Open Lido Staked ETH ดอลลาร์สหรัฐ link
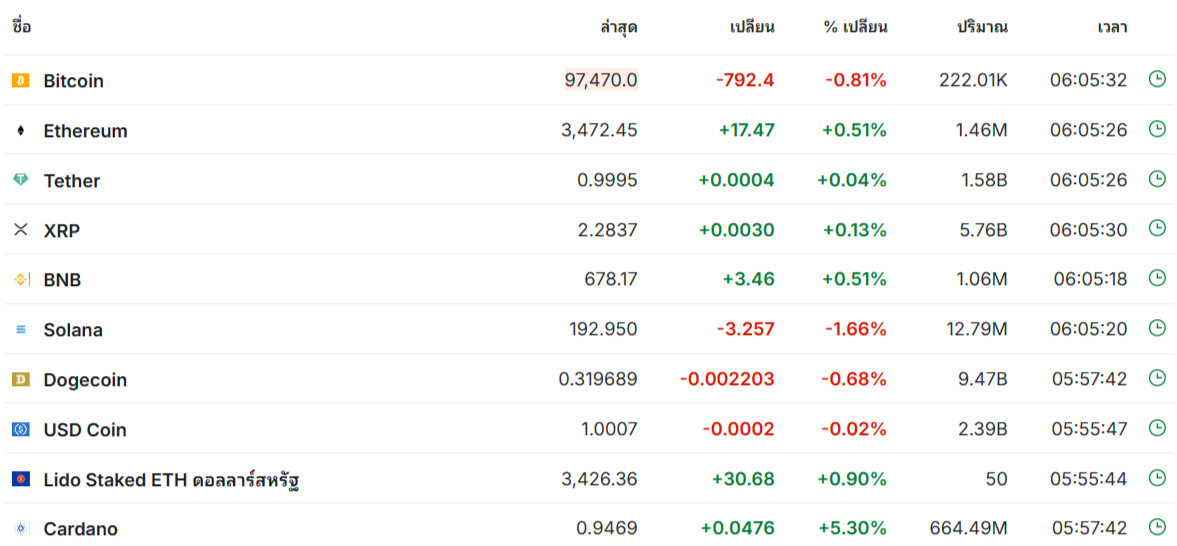Viewport: 1177px width, 546px height. tap(173, 479)
